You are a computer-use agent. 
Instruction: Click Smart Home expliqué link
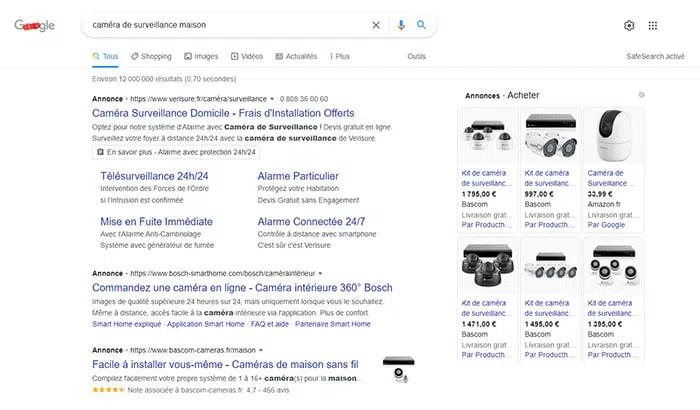(126, 324)
